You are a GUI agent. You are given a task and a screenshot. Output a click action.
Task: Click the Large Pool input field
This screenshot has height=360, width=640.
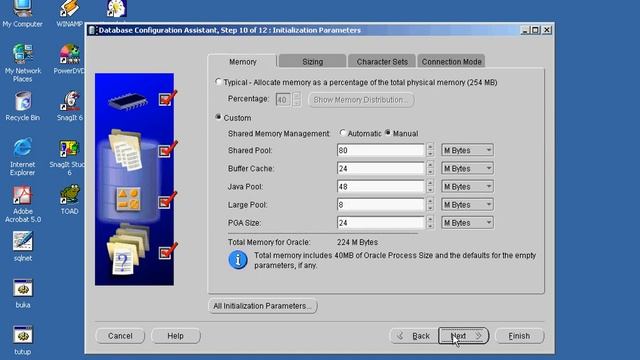(381, 204)
